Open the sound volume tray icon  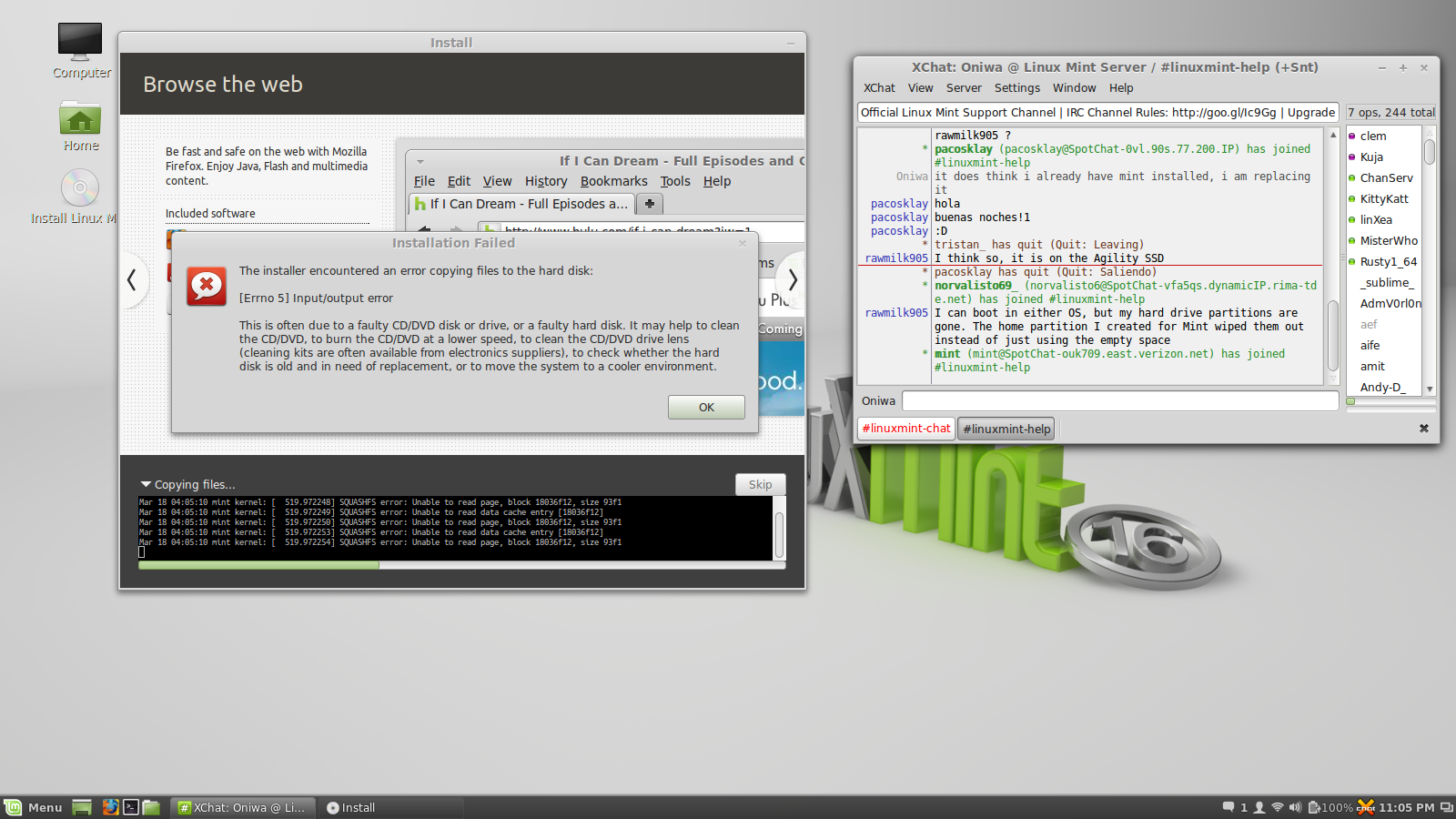[x=1295, y=807]
